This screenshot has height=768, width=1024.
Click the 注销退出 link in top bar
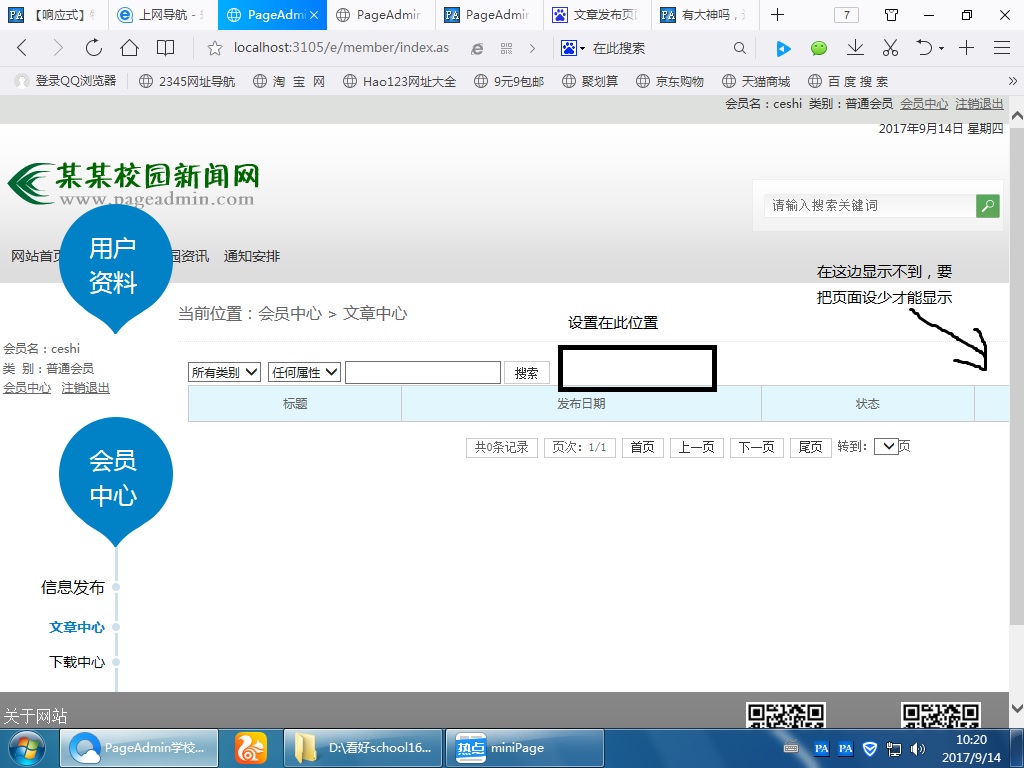point(979,104)
